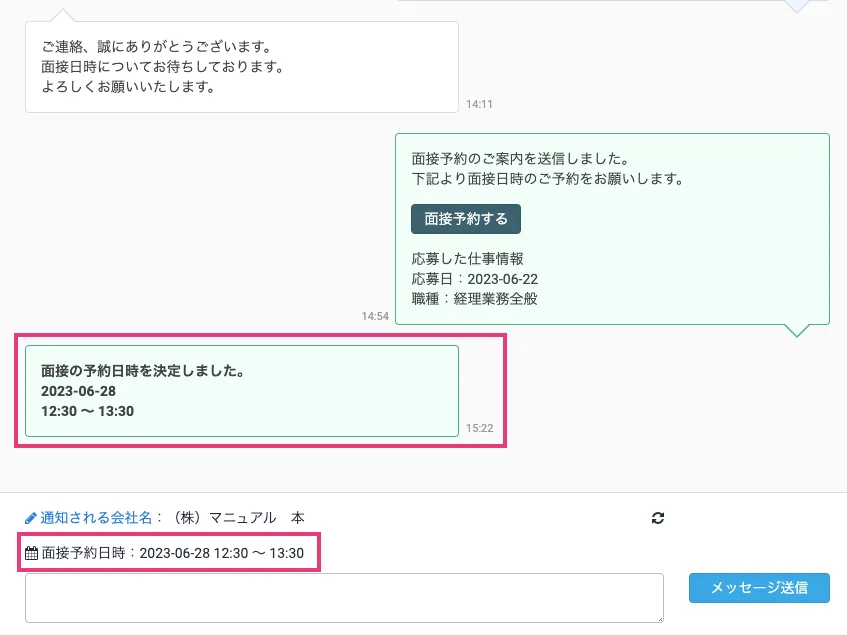The height and width of the screenshot is (635, 847).
Task: Open the 通知される会社名 link
Action: click(x=96, y=518)
